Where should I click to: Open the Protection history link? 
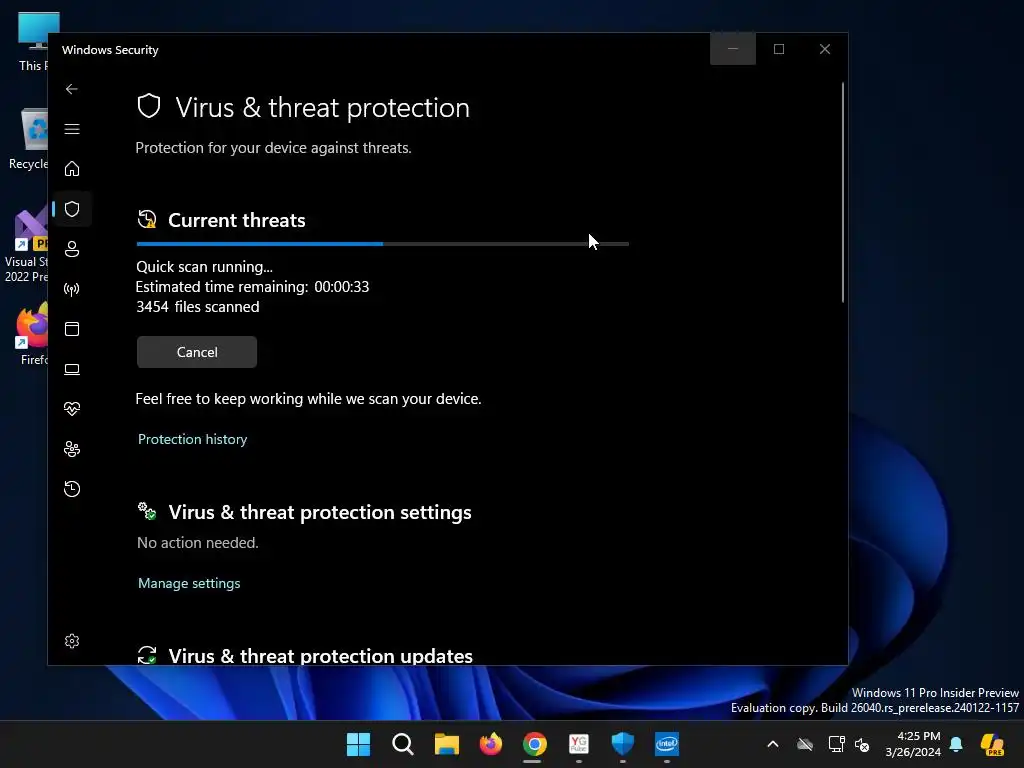193,439
